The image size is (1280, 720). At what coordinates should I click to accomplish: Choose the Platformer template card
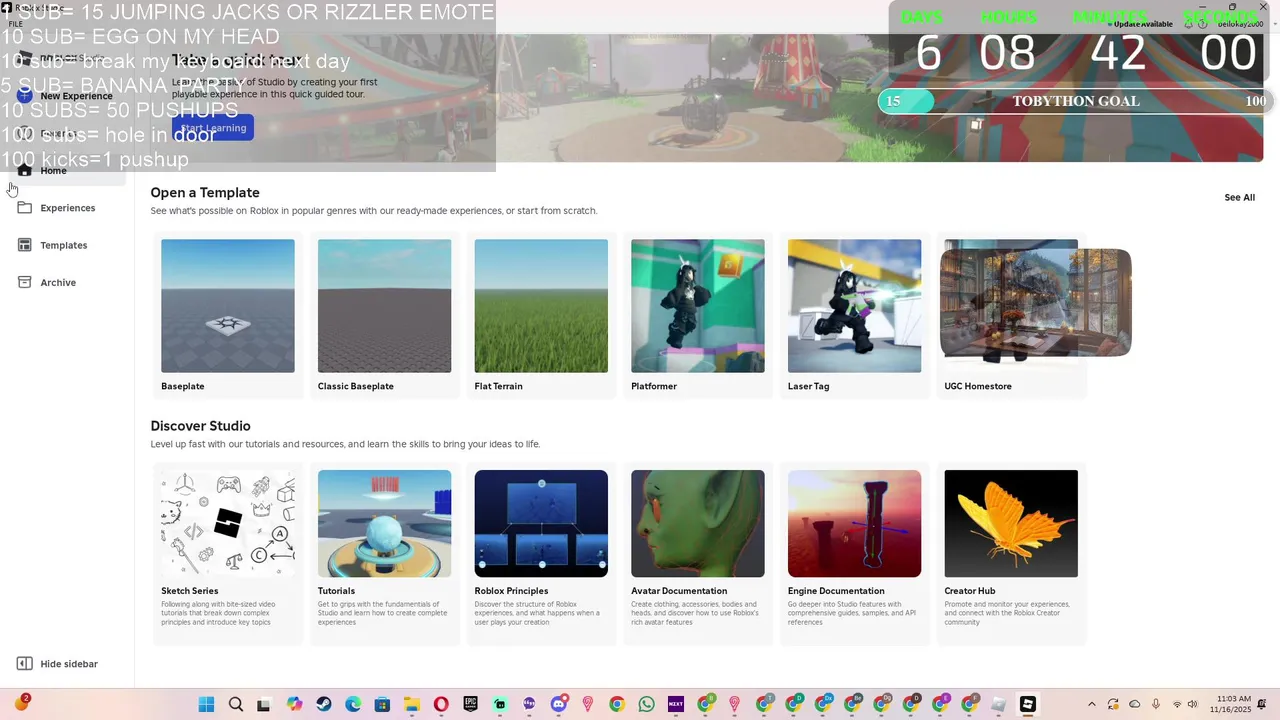click(x=698, y=316)
